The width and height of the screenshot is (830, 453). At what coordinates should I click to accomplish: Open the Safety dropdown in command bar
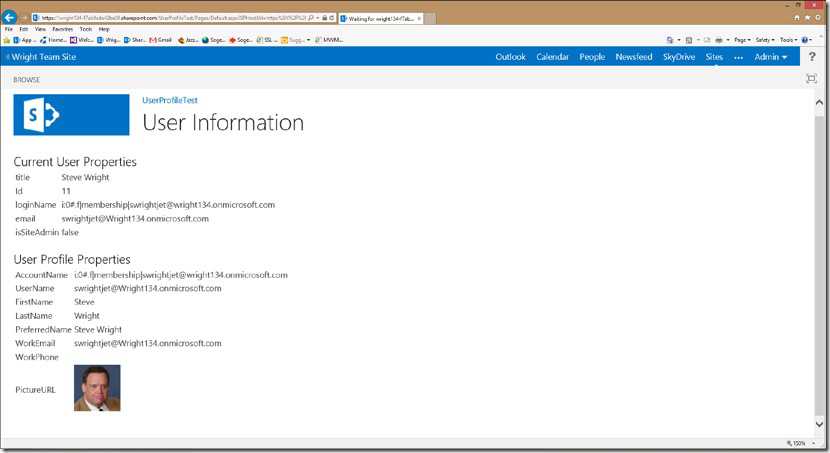tap(765, 40)
